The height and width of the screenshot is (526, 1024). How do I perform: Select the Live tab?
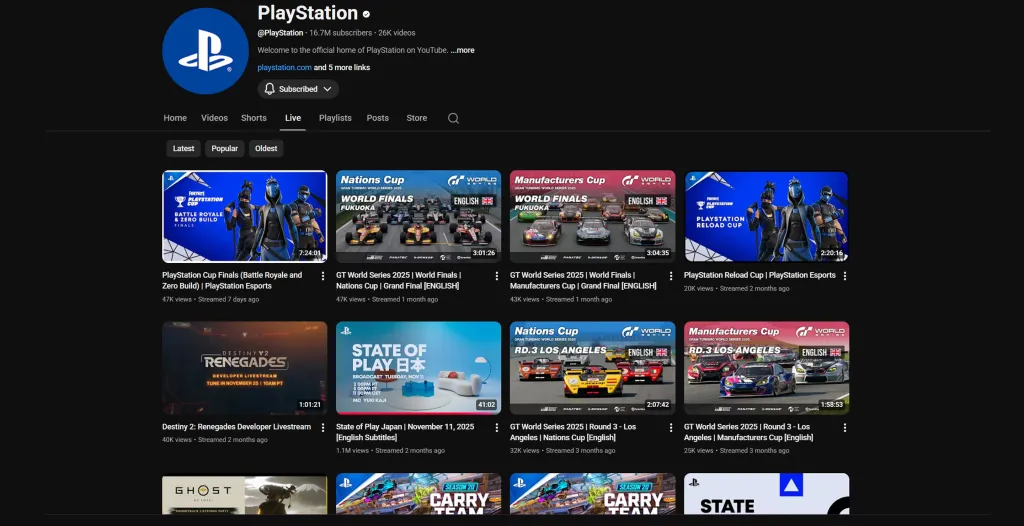click(293, 118)
